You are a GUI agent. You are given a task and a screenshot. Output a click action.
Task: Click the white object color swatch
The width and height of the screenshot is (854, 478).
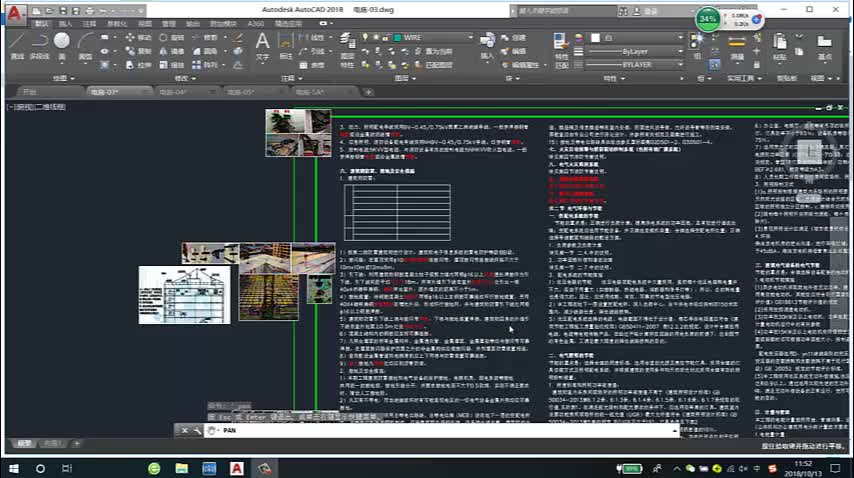coord(596,38)
